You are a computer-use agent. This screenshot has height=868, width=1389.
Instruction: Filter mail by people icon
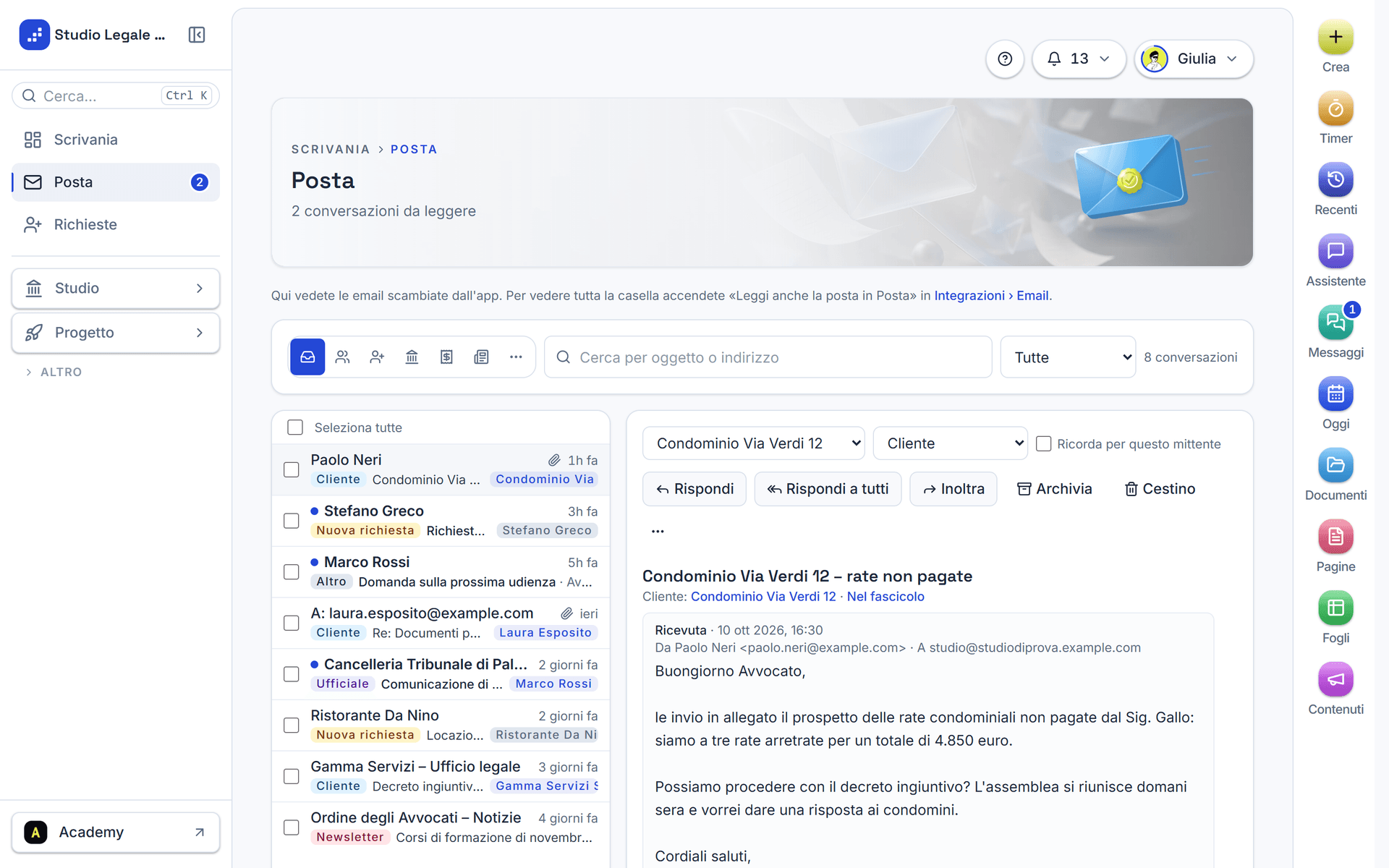pyautogui.click(x=342, y=357)
